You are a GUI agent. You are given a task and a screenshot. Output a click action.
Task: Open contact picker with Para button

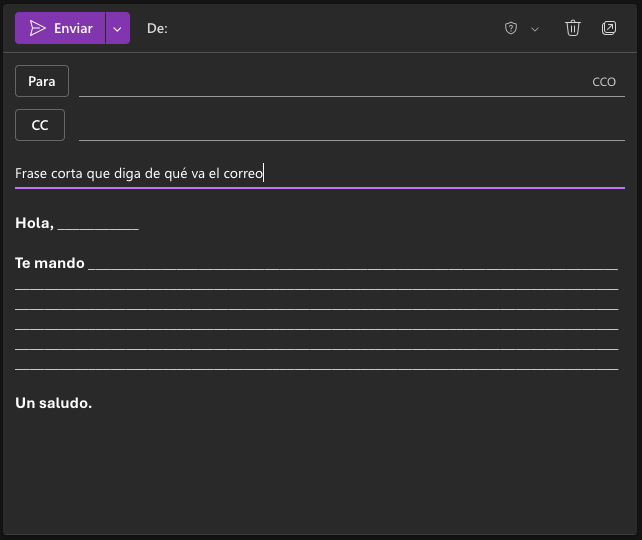[x=42, y=81]
